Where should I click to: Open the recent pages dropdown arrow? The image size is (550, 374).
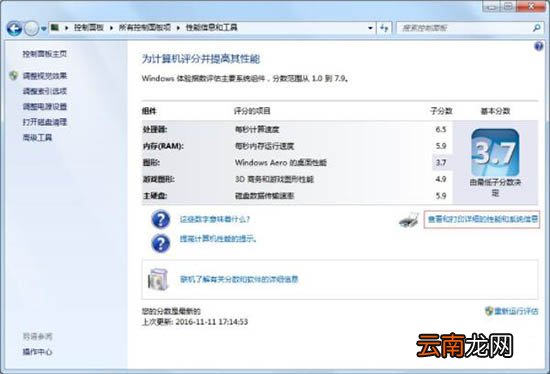43,29
